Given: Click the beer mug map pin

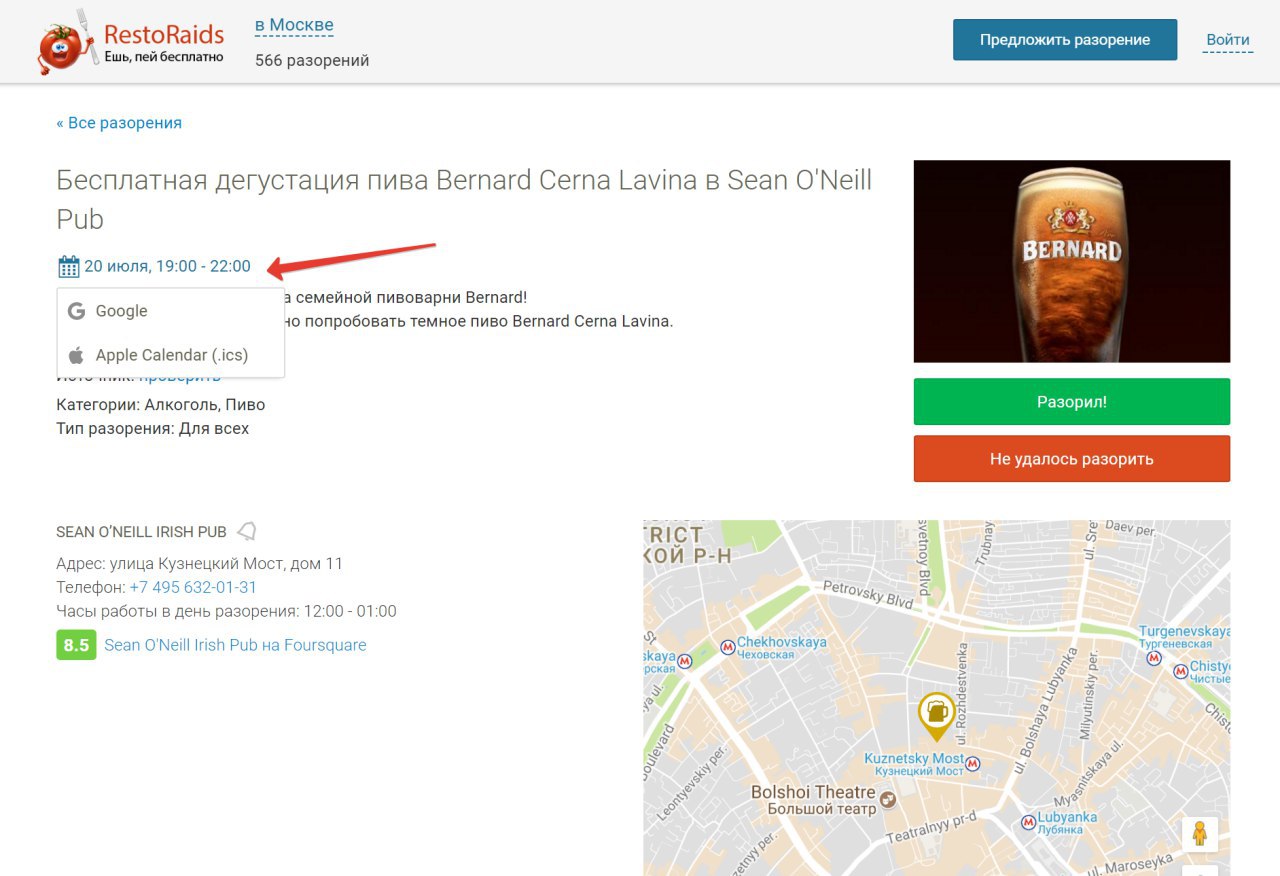Looking at the screenshot, I should tap(936, 716).
